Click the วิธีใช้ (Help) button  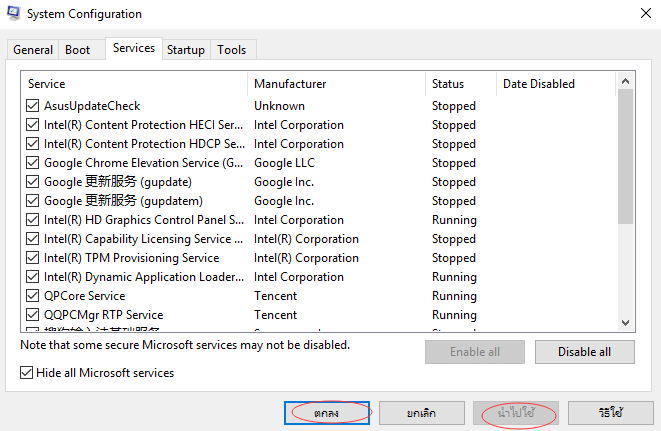(x=610, y=413)
